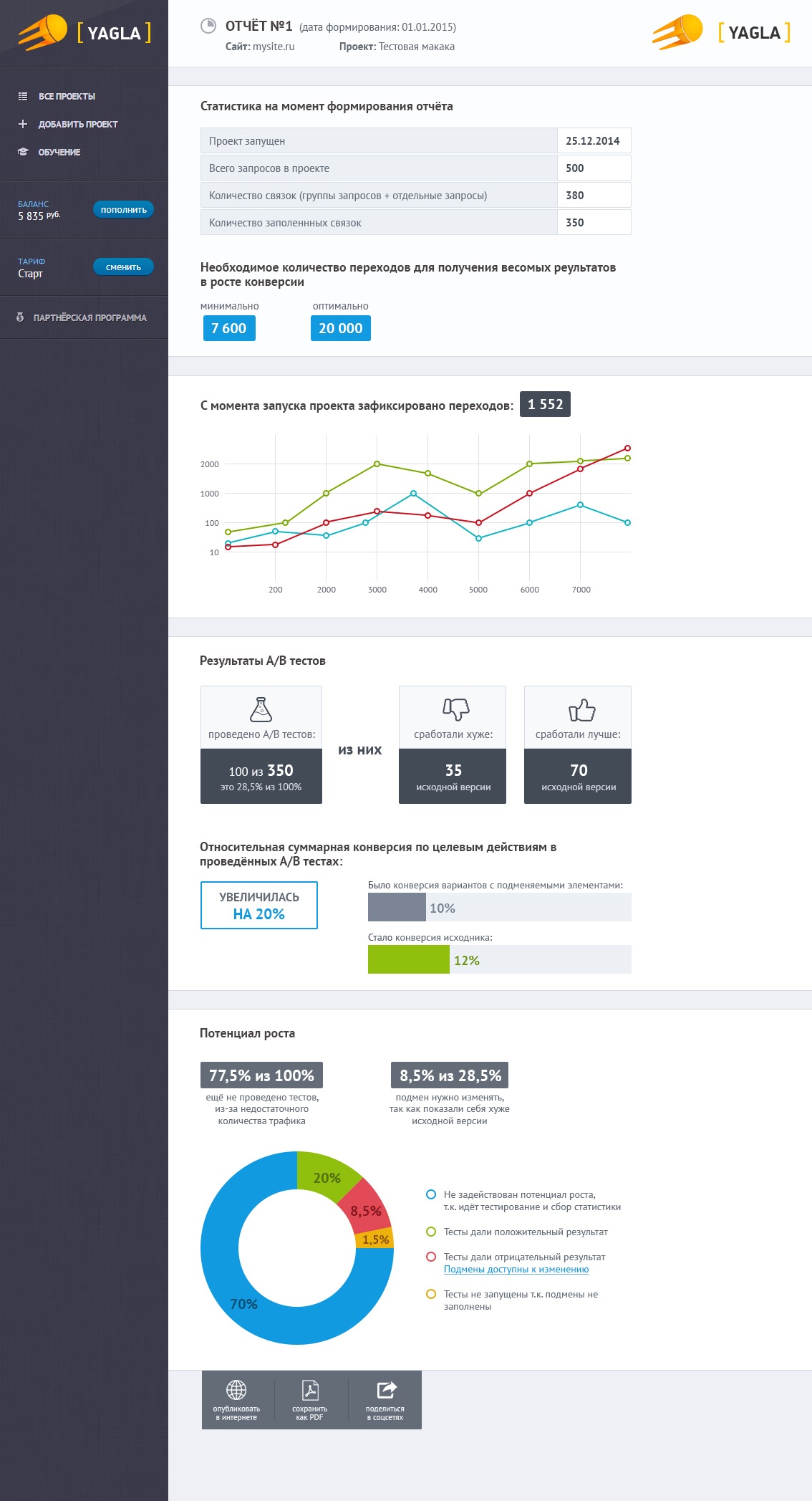Click the 1 552 transitions counter
Image resolution: width=812 pixels, height=1501 pixels.
point(546,404)
